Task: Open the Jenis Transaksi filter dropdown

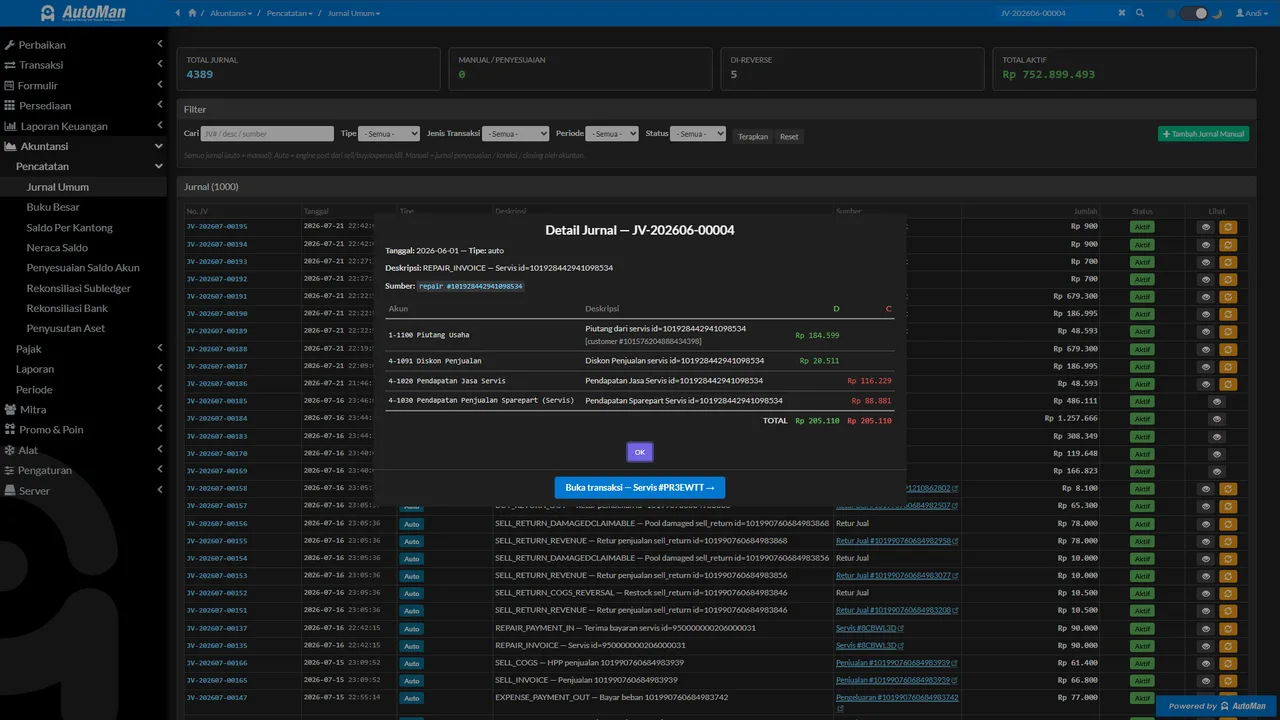Action: coord(516,133)
